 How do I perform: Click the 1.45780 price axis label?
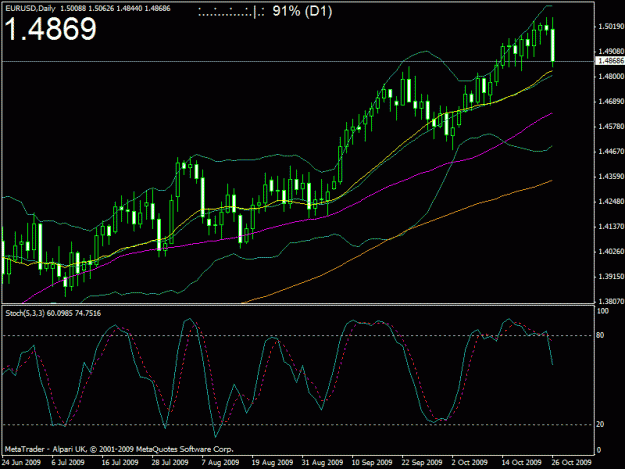tap(611, 126)
